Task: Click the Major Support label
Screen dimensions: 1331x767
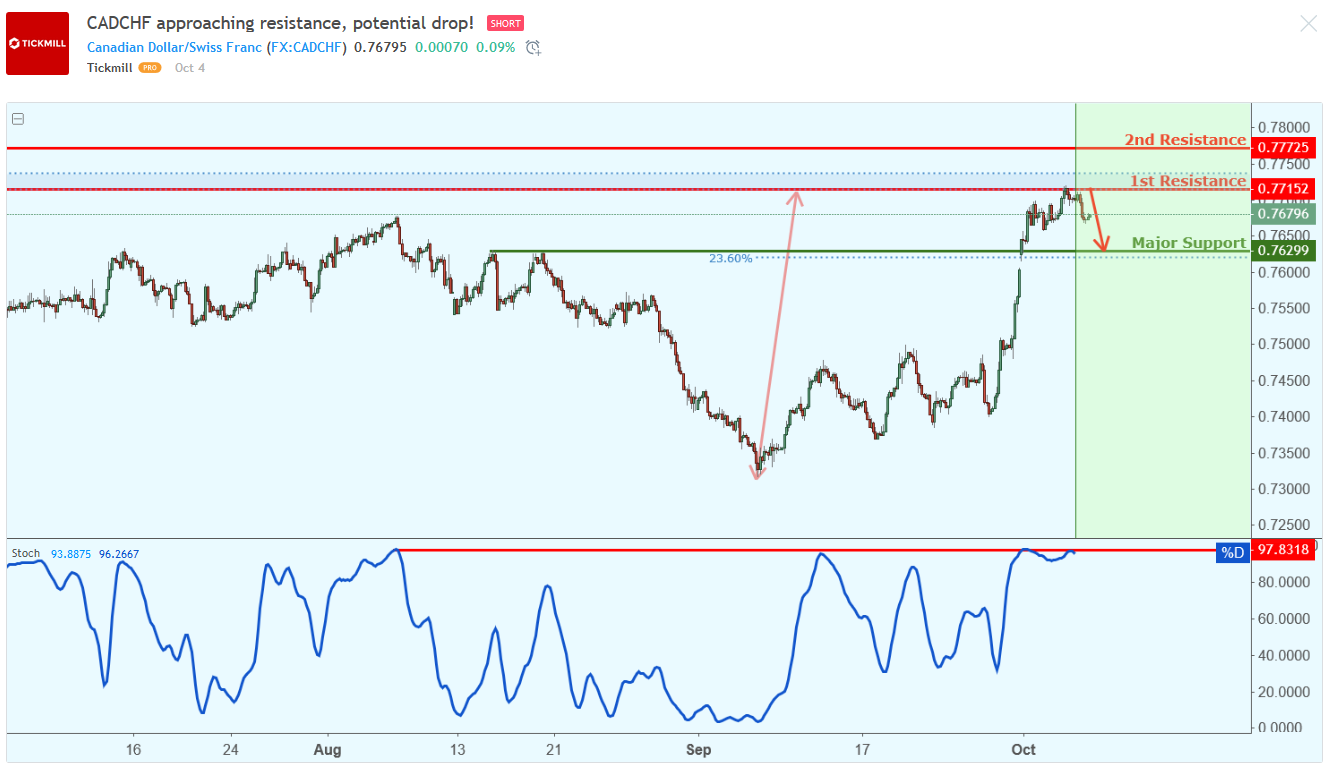Action: [1189, 243]
